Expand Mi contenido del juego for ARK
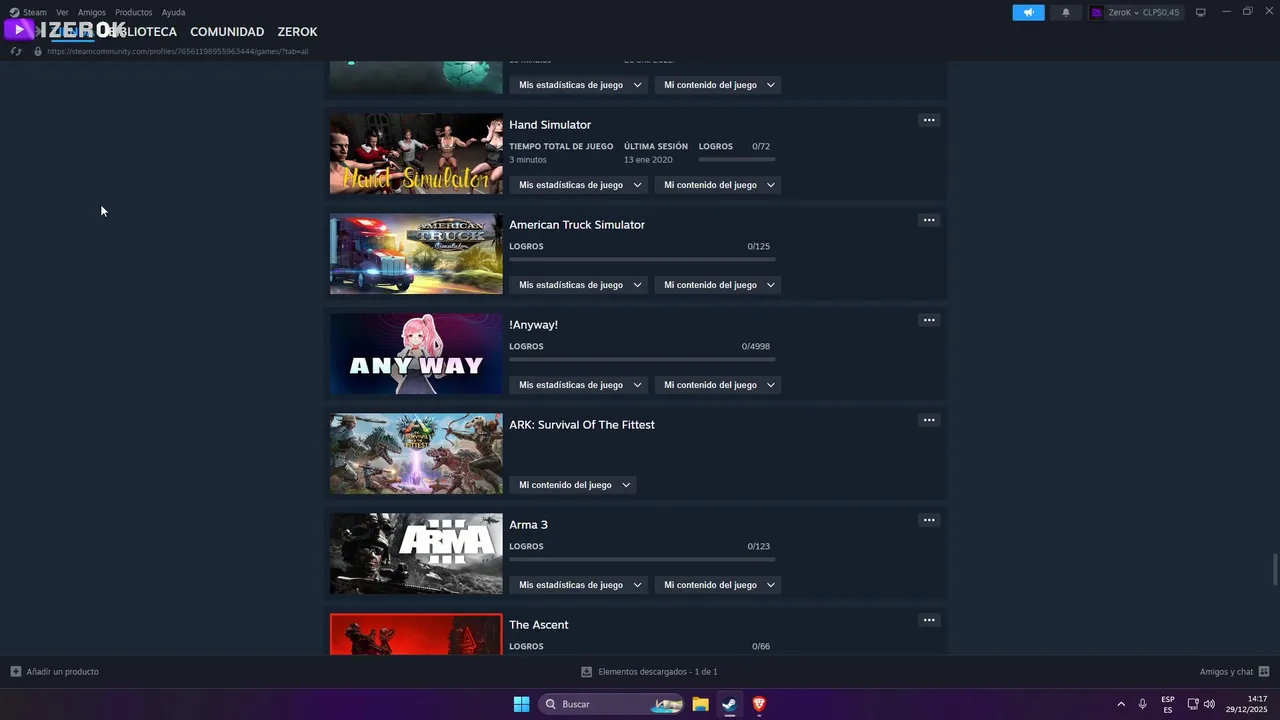Screen dimensions: 1280x720 573,485
